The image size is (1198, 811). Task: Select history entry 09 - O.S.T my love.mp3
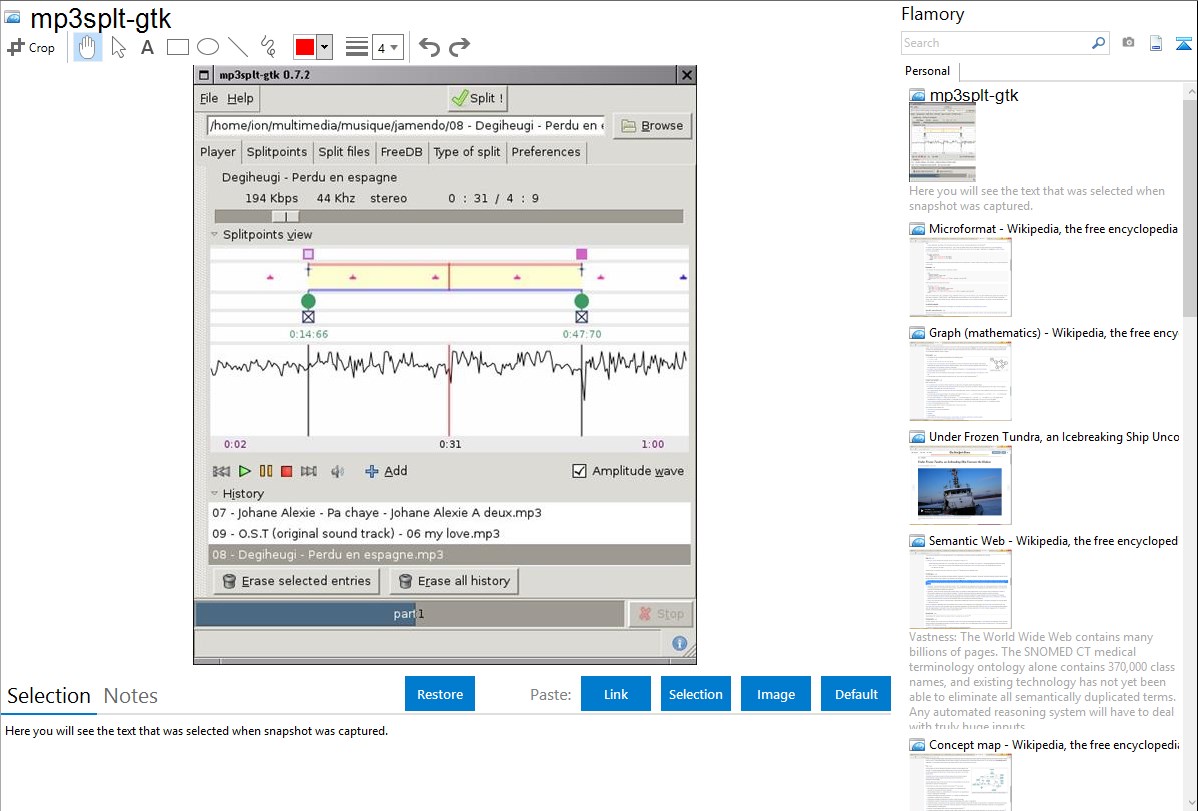449,534
